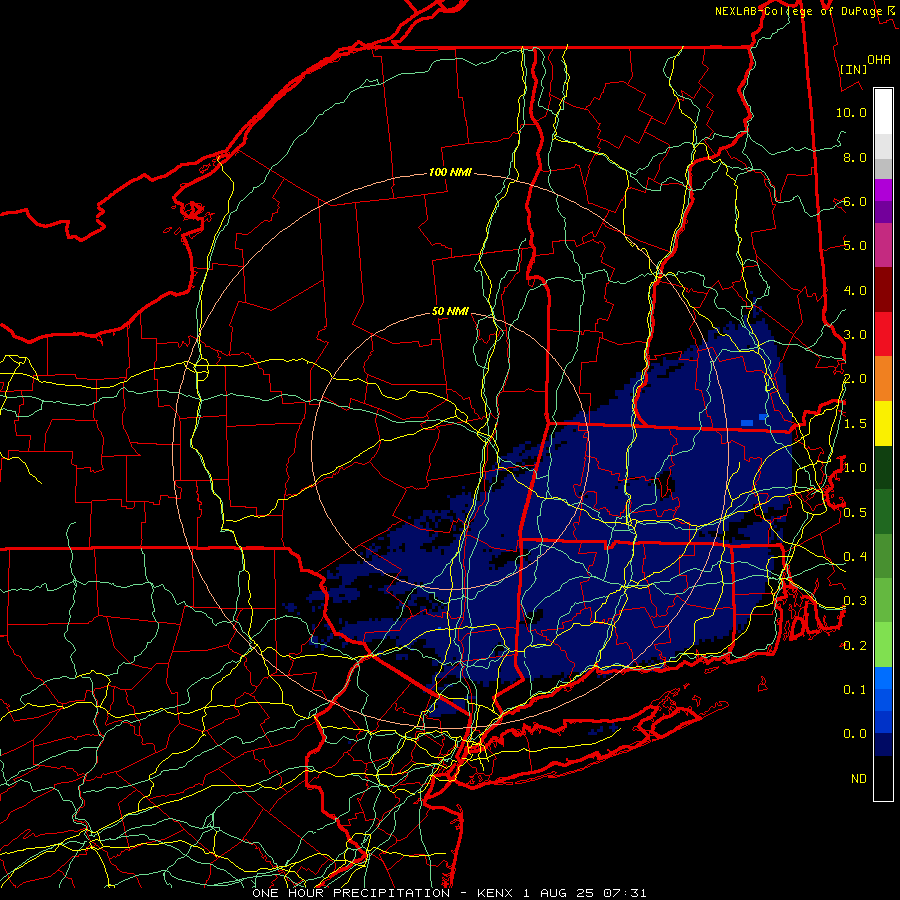Click the 8.0 legend value

point(855,157)
